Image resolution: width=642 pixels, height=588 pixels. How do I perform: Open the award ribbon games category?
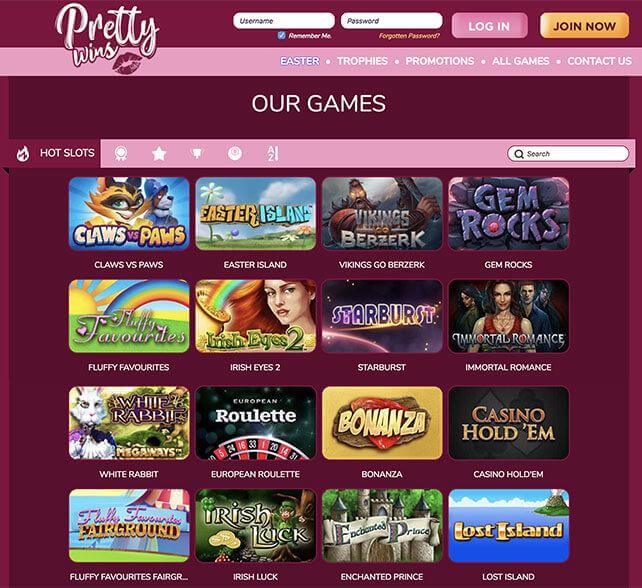[121, 154]
